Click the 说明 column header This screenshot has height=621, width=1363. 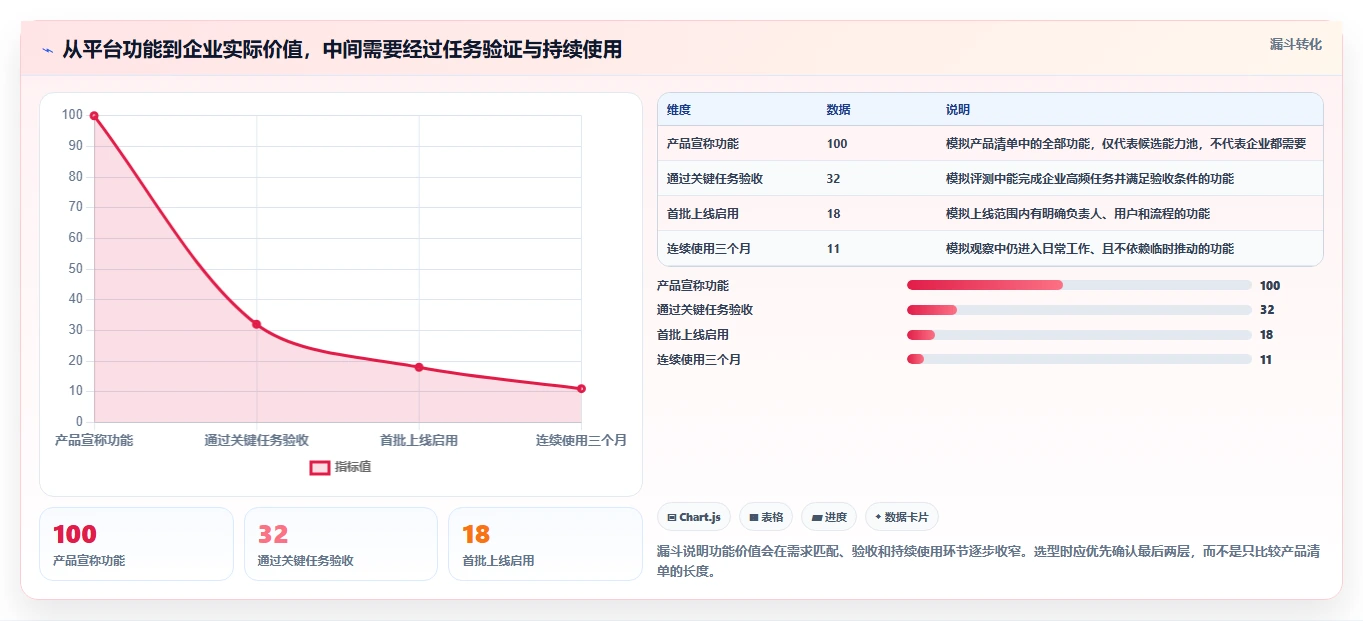[x=958, y=110]
